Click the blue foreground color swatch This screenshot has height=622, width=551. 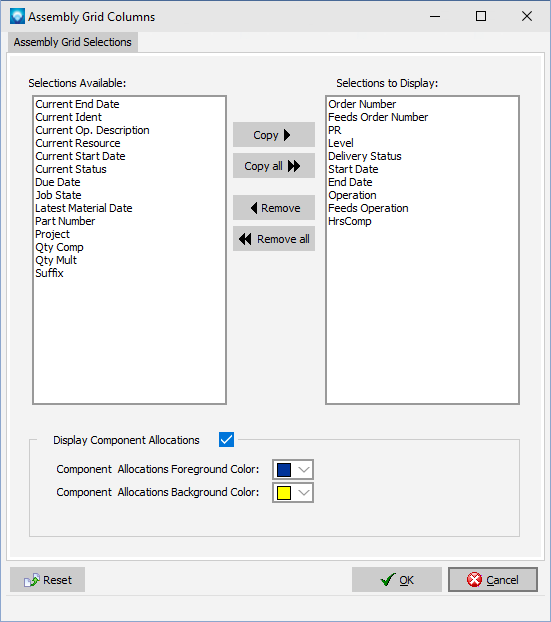[x=284, y=470]
